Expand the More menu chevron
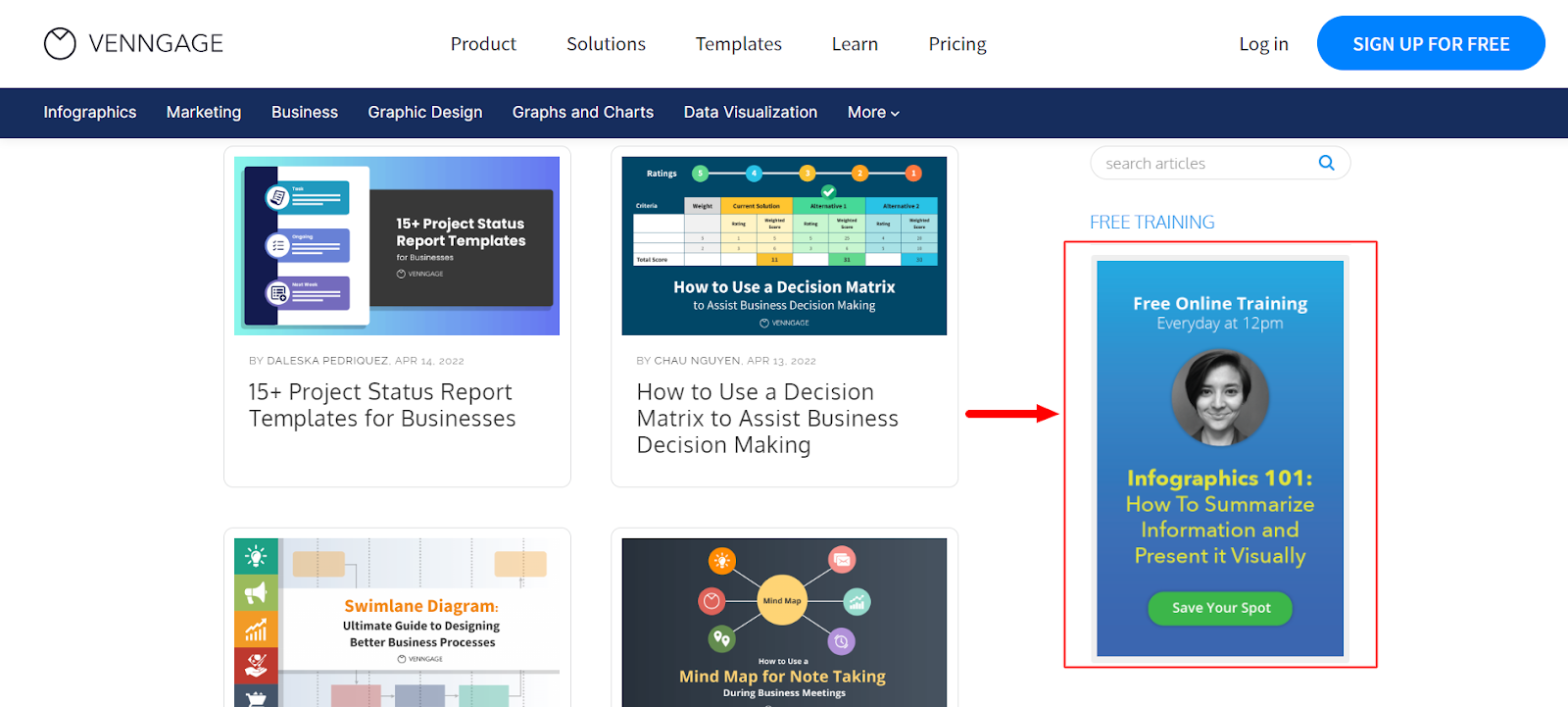This screenshot has width=1568, height=707. tap(895, 114)
